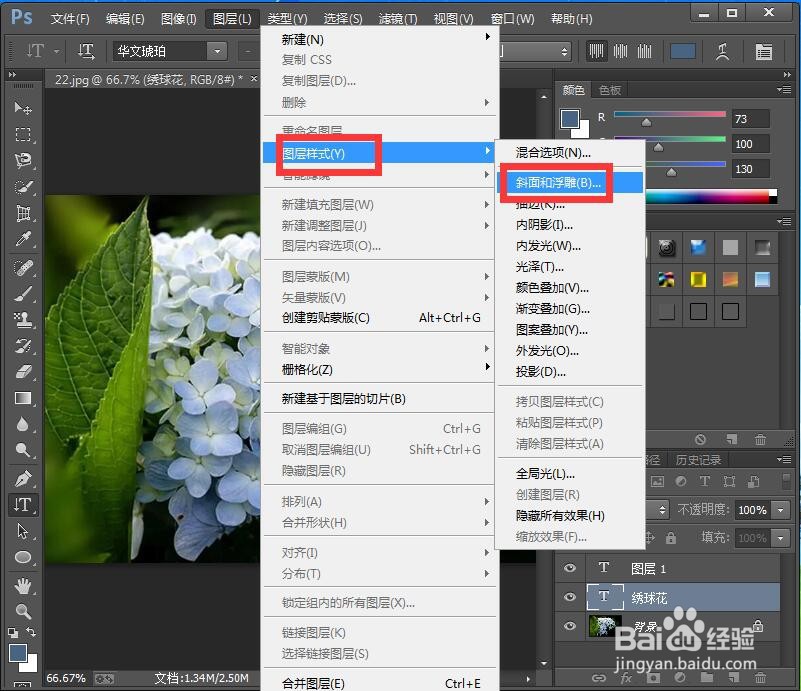Select the Eraser tool
Viewport: 801px width, 691px height.
pyautogui.click(x=23, y=372)
